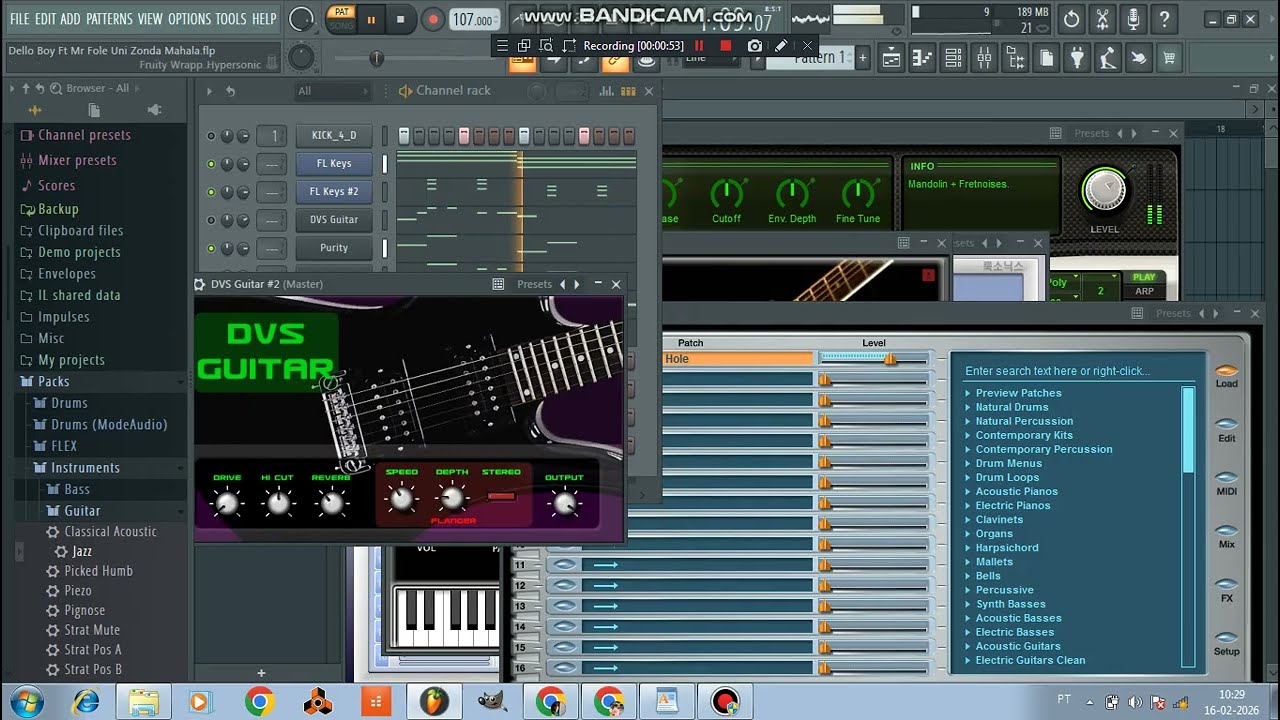
Task: Switch PAT/SONG mode toggle
Action: point(342,18)
